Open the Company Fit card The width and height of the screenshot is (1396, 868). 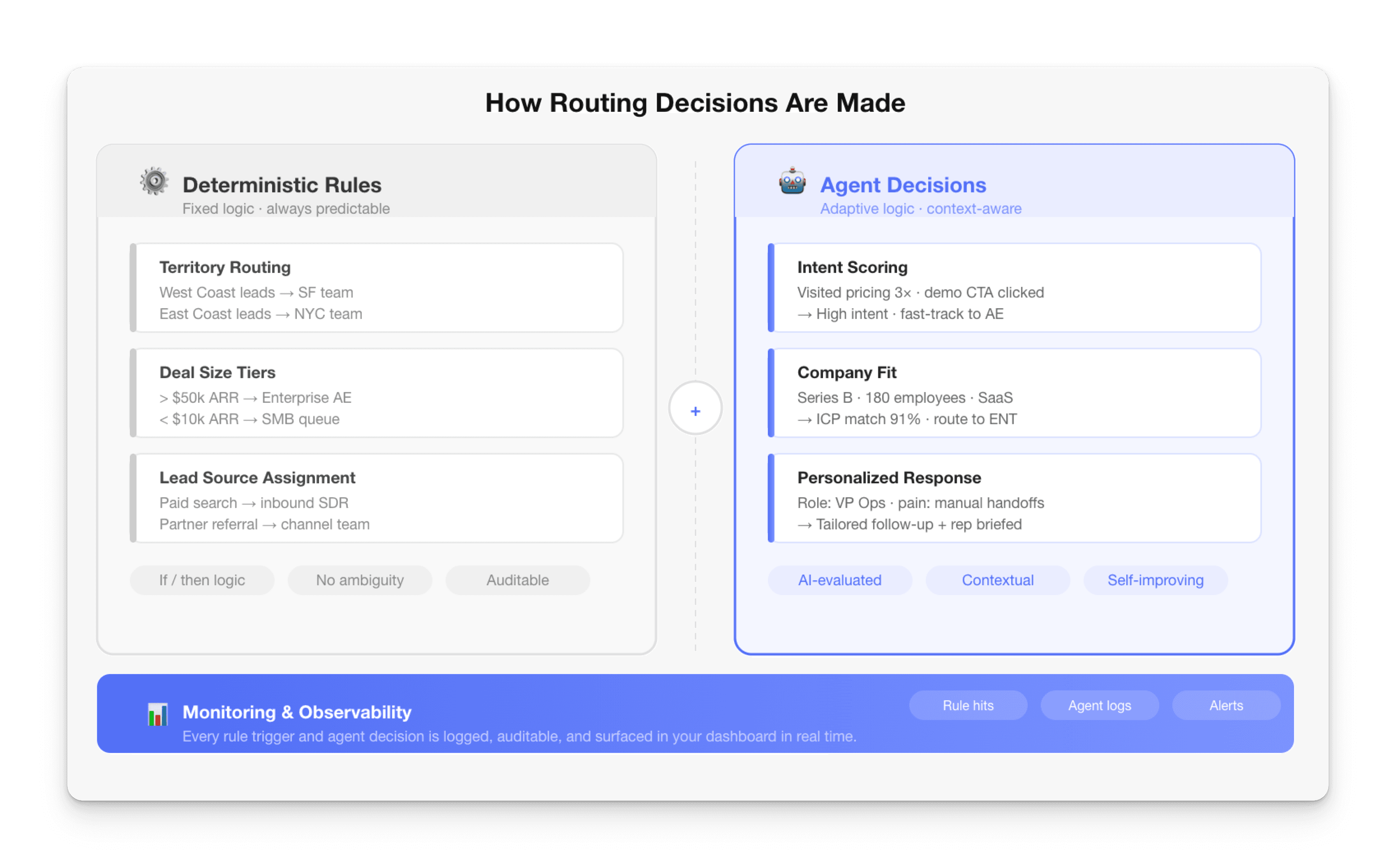(x=1014, y=393)
